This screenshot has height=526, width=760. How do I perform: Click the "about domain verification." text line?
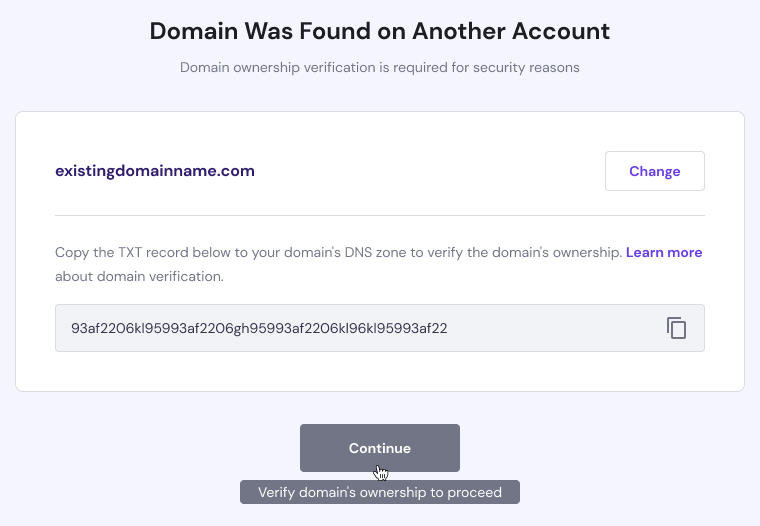point(139,275)
